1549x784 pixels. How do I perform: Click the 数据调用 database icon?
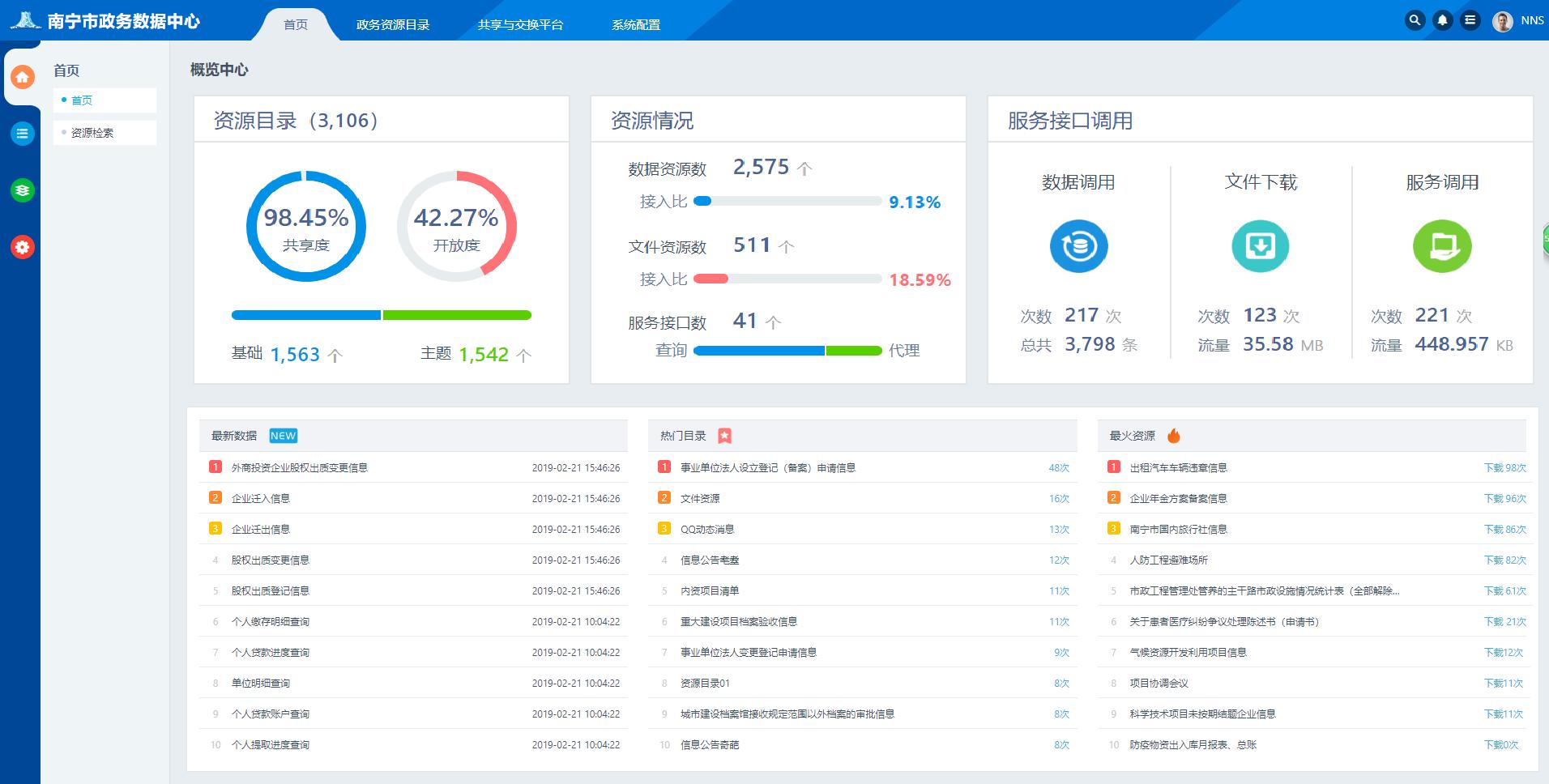tap(1078, 246)
